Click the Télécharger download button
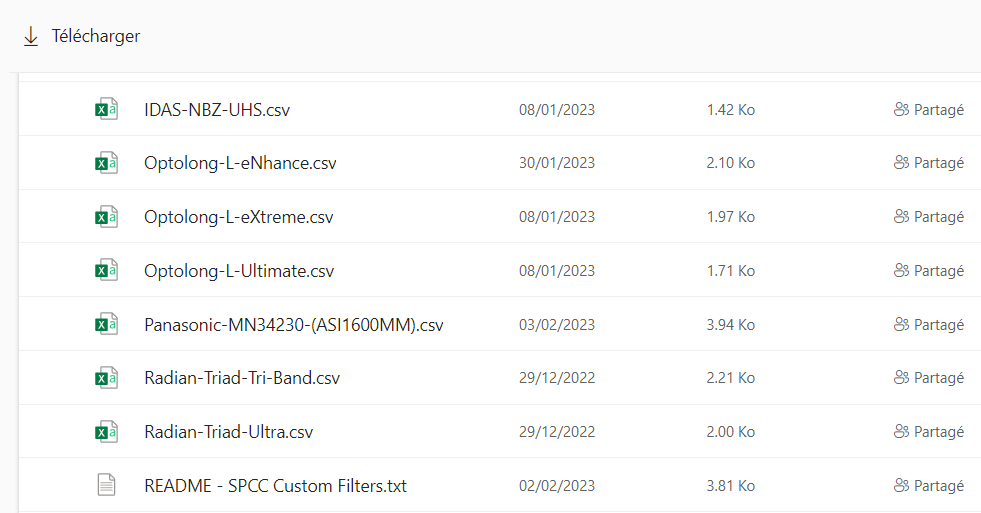The height and width of the screenshot is (513, 981). coord(81,36)
